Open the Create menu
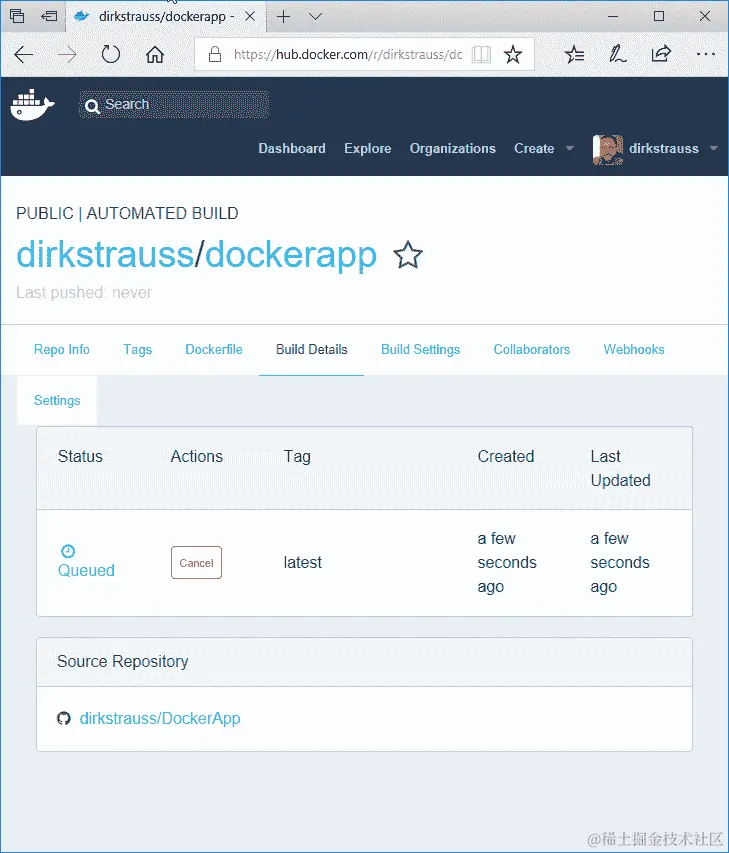The height and width of the screenshot is (853, 729). [x=534, y=149]
